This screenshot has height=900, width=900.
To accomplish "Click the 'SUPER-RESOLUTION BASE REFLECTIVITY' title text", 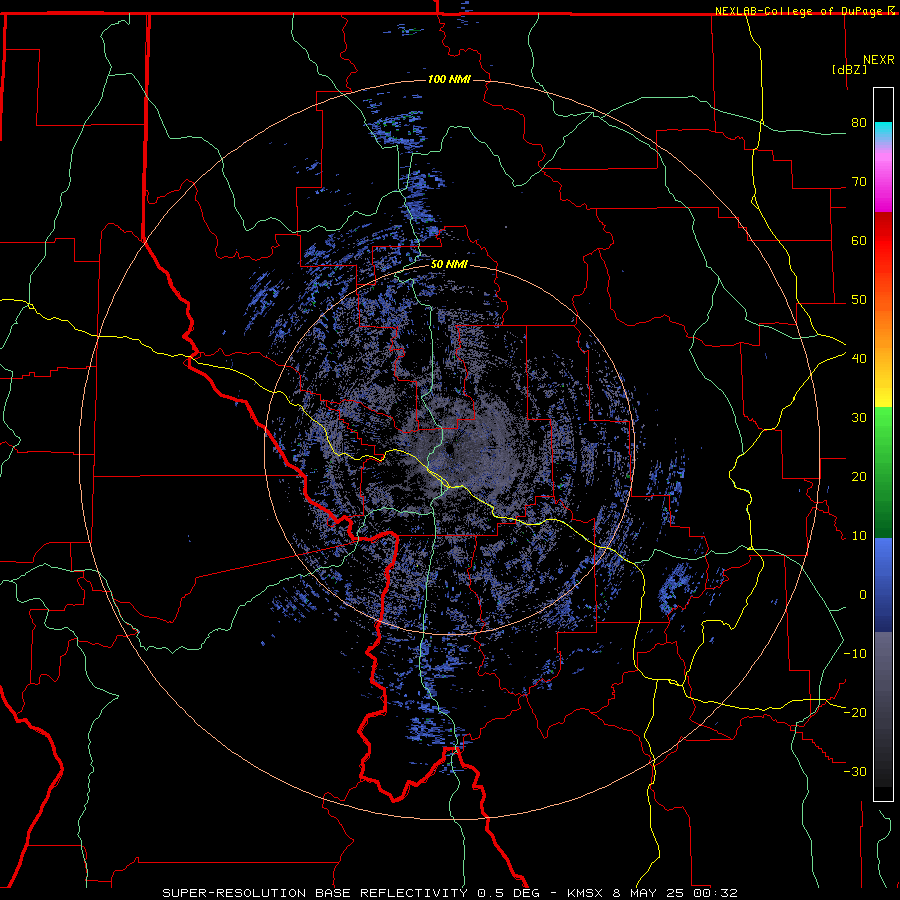I will (315, 893).
